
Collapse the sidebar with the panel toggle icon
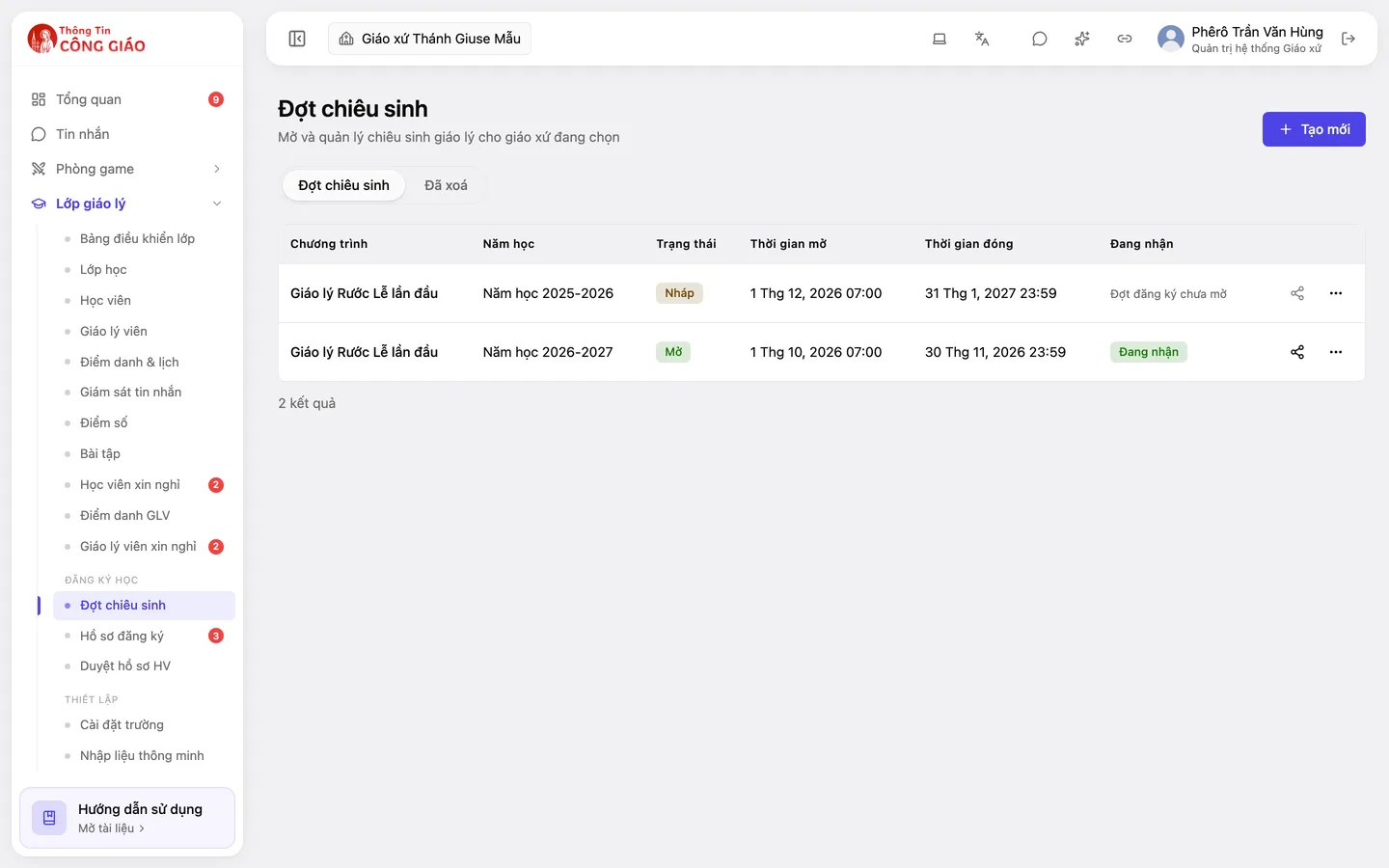[297, 39]
